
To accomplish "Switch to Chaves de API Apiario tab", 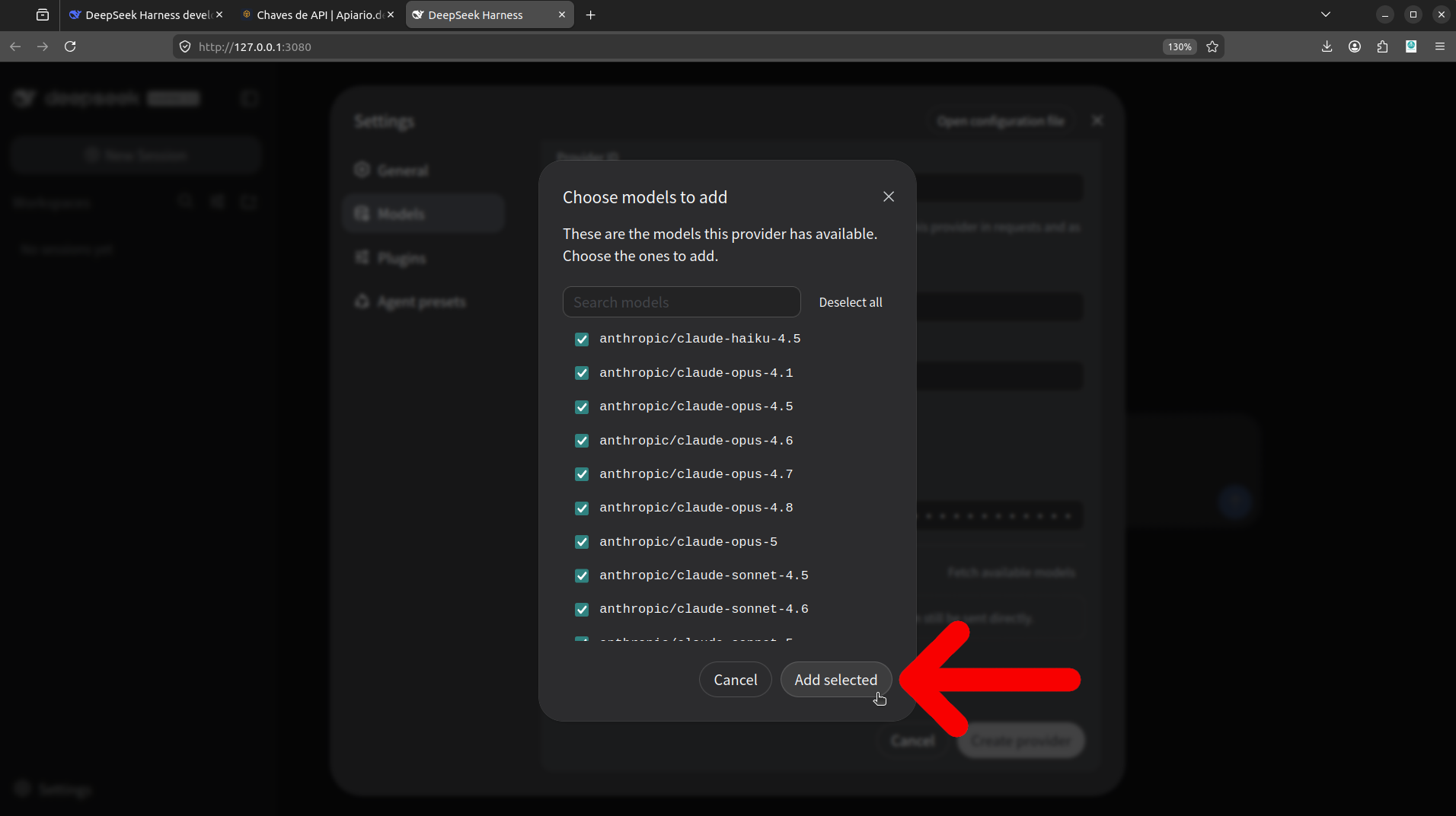I will [x=318, y=14].
